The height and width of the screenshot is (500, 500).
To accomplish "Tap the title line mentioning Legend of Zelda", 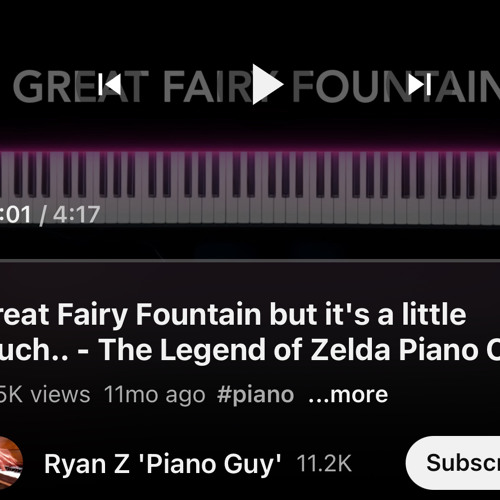I will (x=250, y=350).
